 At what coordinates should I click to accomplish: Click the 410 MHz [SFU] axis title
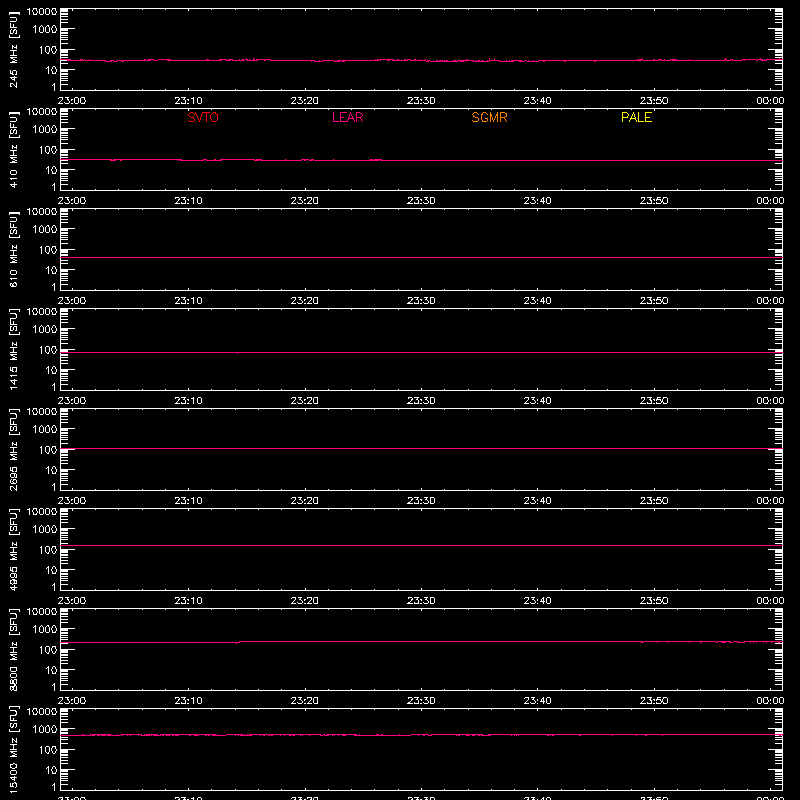(14, 149)
